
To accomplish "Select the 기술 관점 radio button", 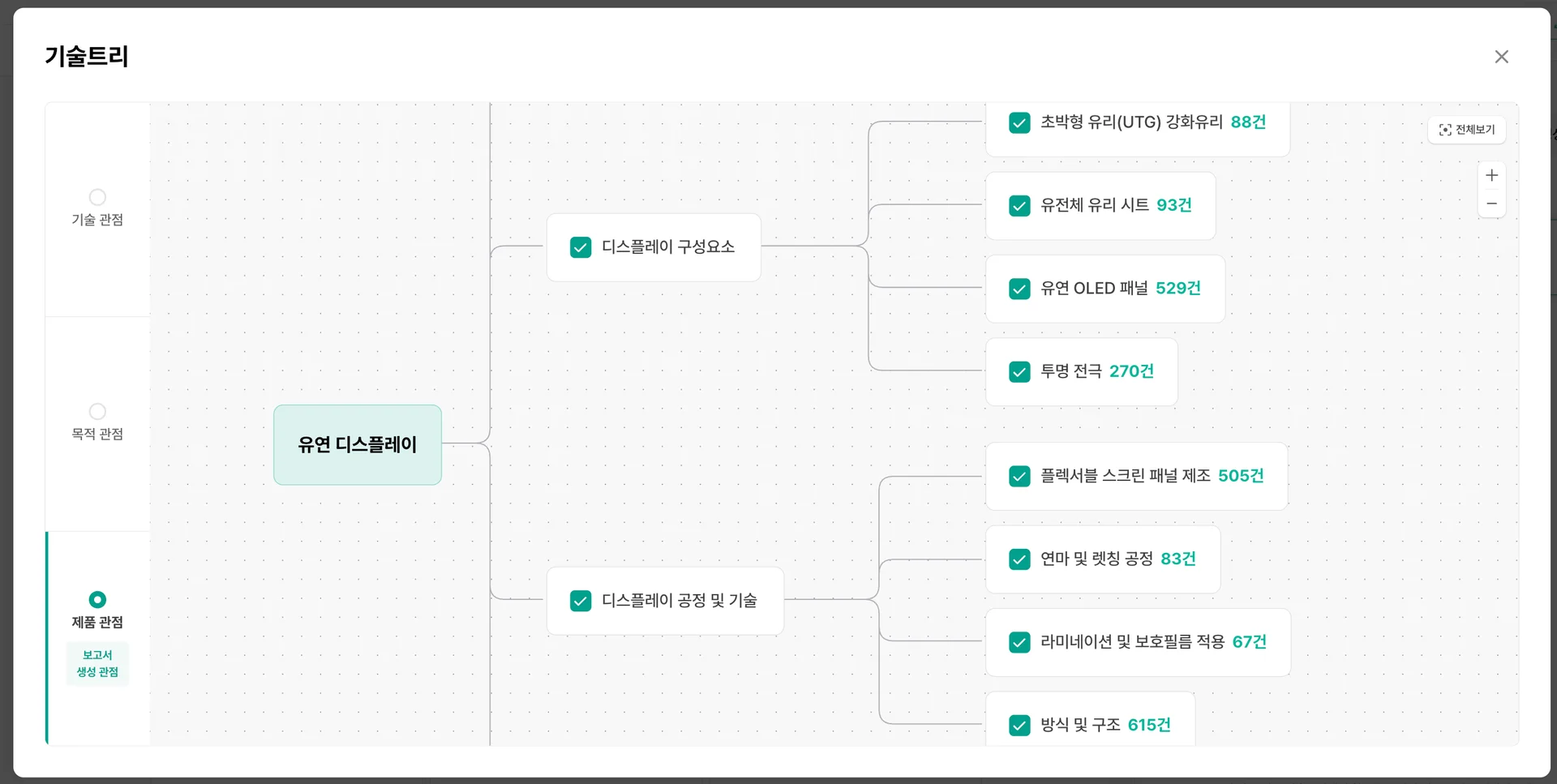I will (x=97, y=197).
